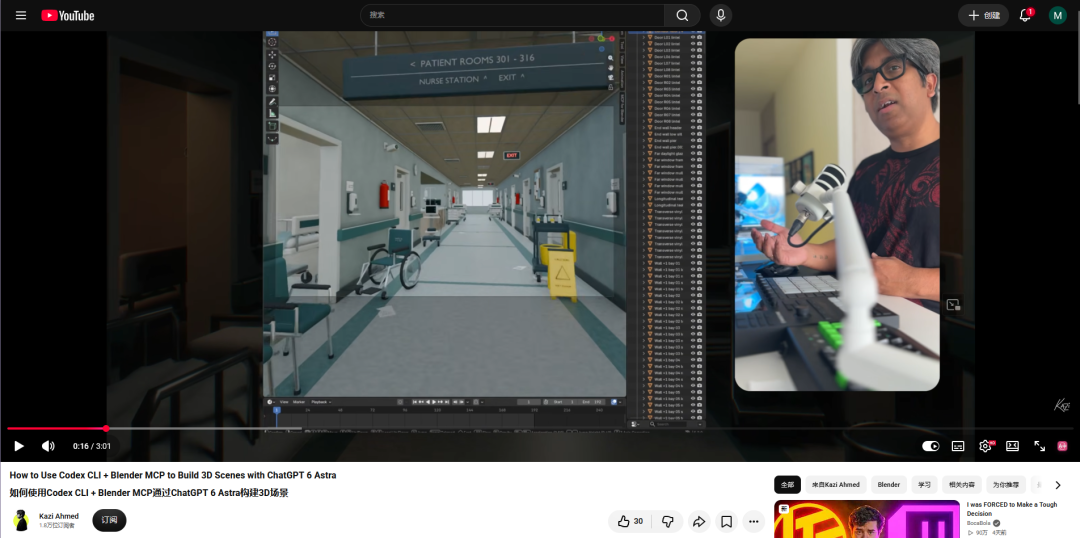The image size is (1080, 538).
Task: Select the 学习 filter chip
Action: click(x=924, y=484)
